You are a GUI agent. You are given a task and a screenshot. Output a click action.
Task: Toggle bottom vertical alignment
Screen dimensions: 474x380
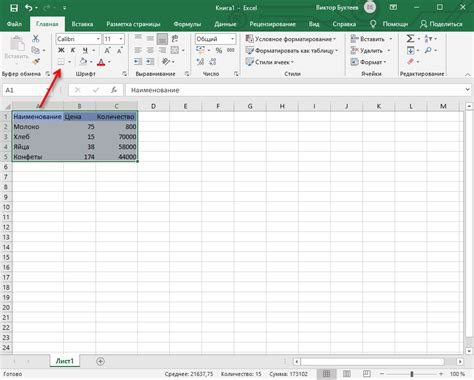point(162,39)
